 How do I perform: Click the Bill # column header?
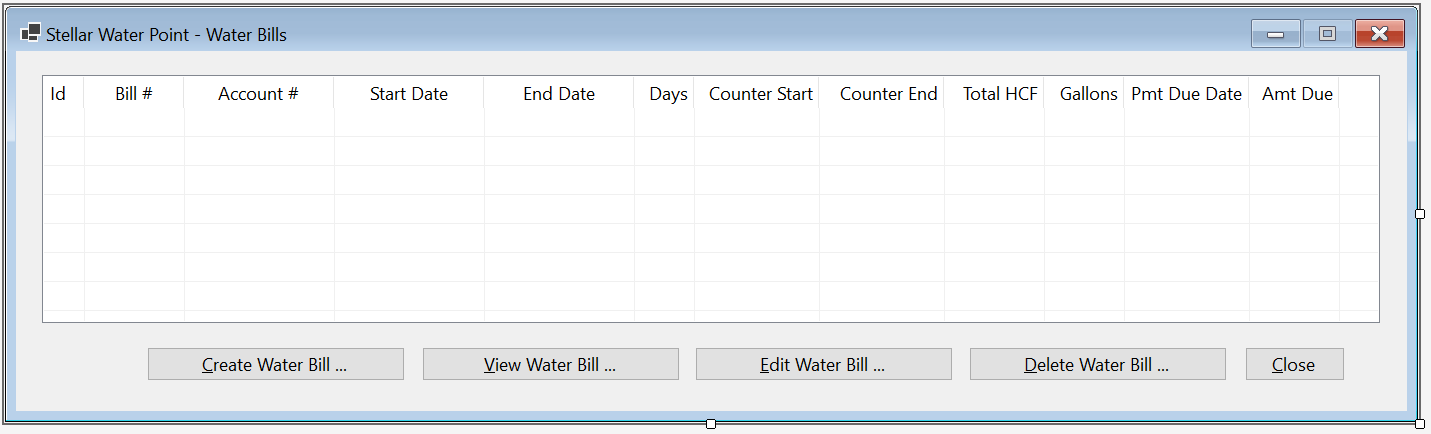[x=134, y=94]
